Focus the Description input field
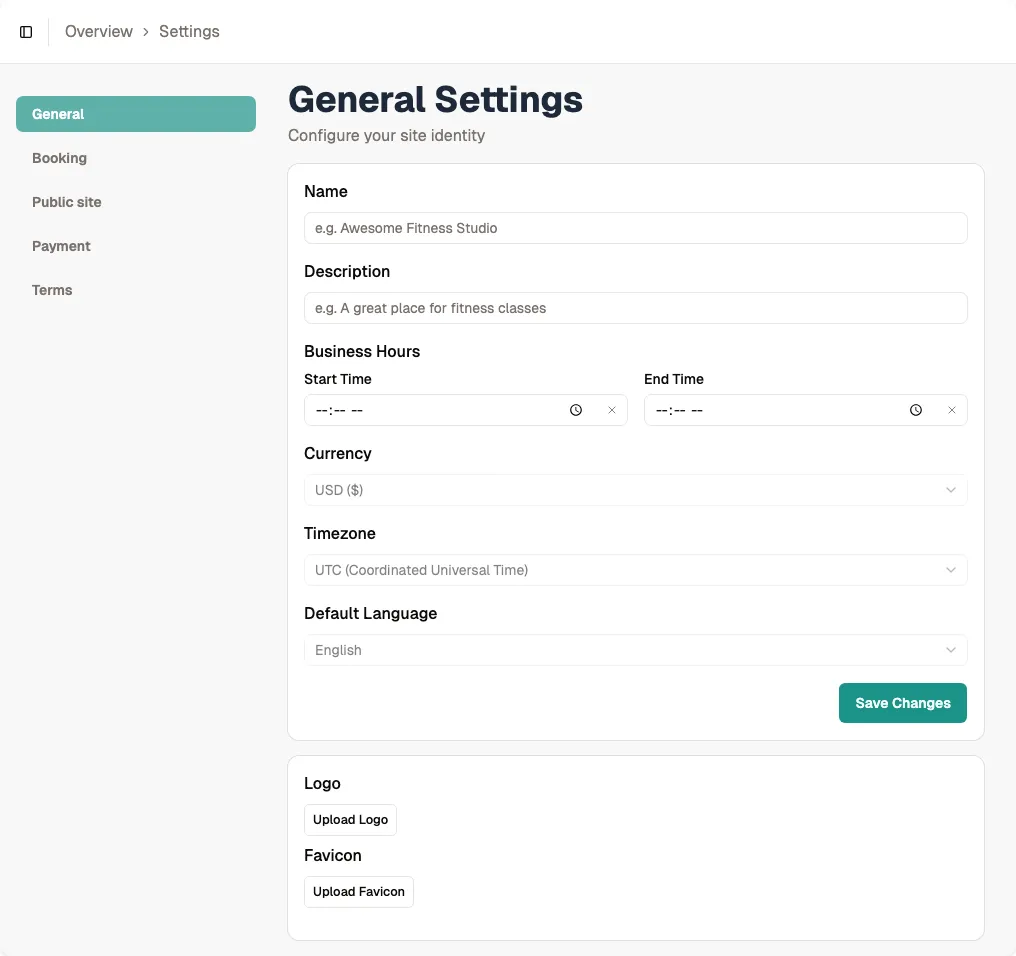The height and width of the screenshot is (956, 1016). [x=636, y=308]
